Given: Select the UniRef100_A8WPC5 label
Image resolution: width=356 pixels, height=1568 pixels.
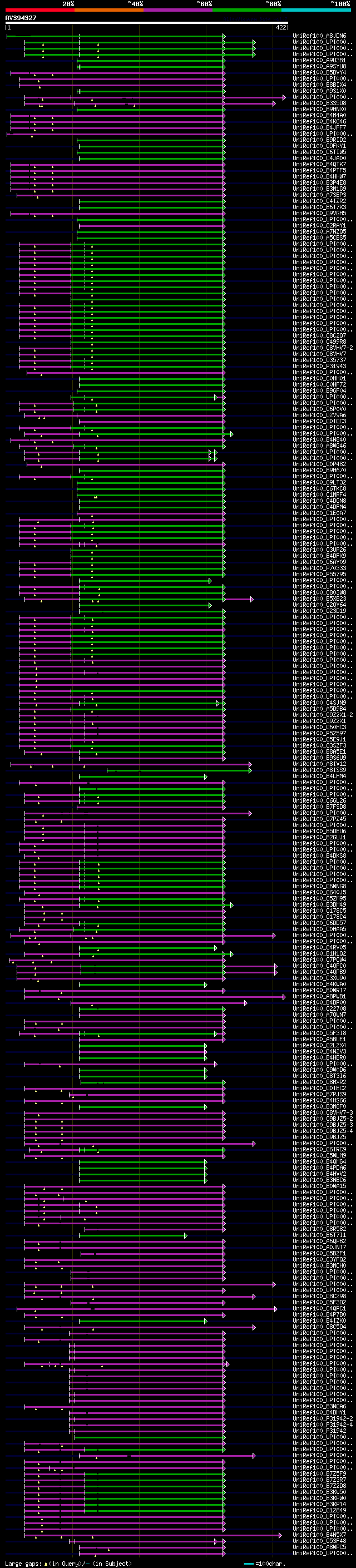Looking at the screenshot, I should click(x=319, y=1547).
